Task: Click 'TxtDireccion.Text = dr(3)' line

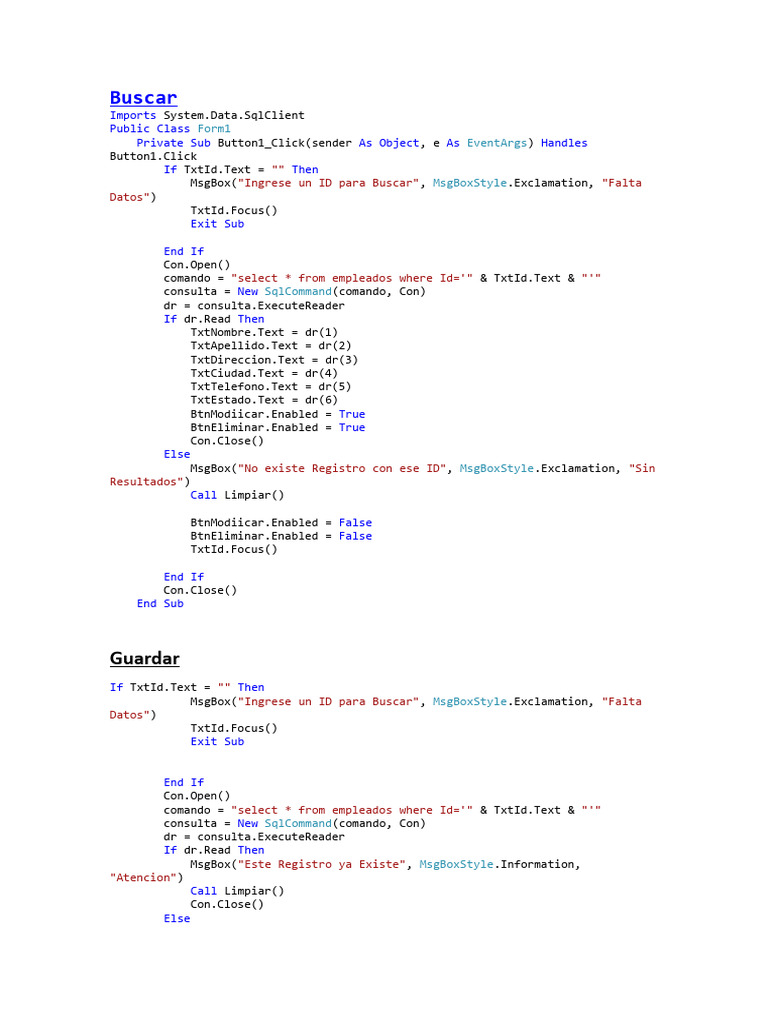Action: pyautogui.click(x=274, y=360)
